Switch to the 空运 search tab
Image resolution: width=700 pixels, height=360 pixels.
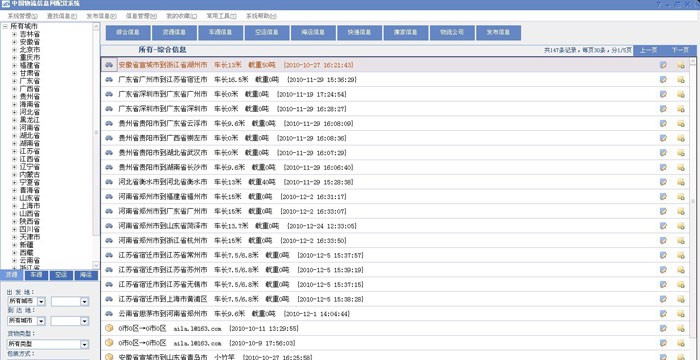point(61,275)
